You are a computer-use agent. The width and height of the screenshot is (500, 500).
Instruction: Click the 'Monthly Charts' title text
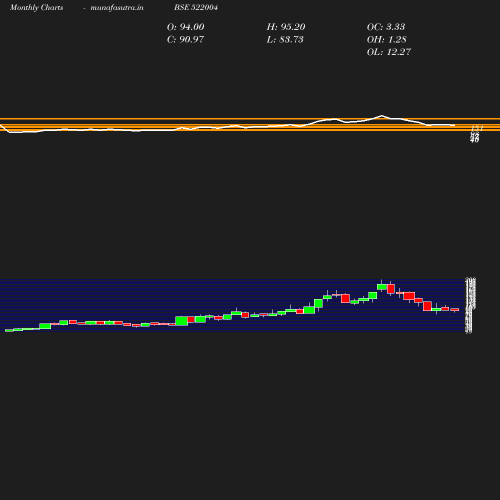click(37, 7)
